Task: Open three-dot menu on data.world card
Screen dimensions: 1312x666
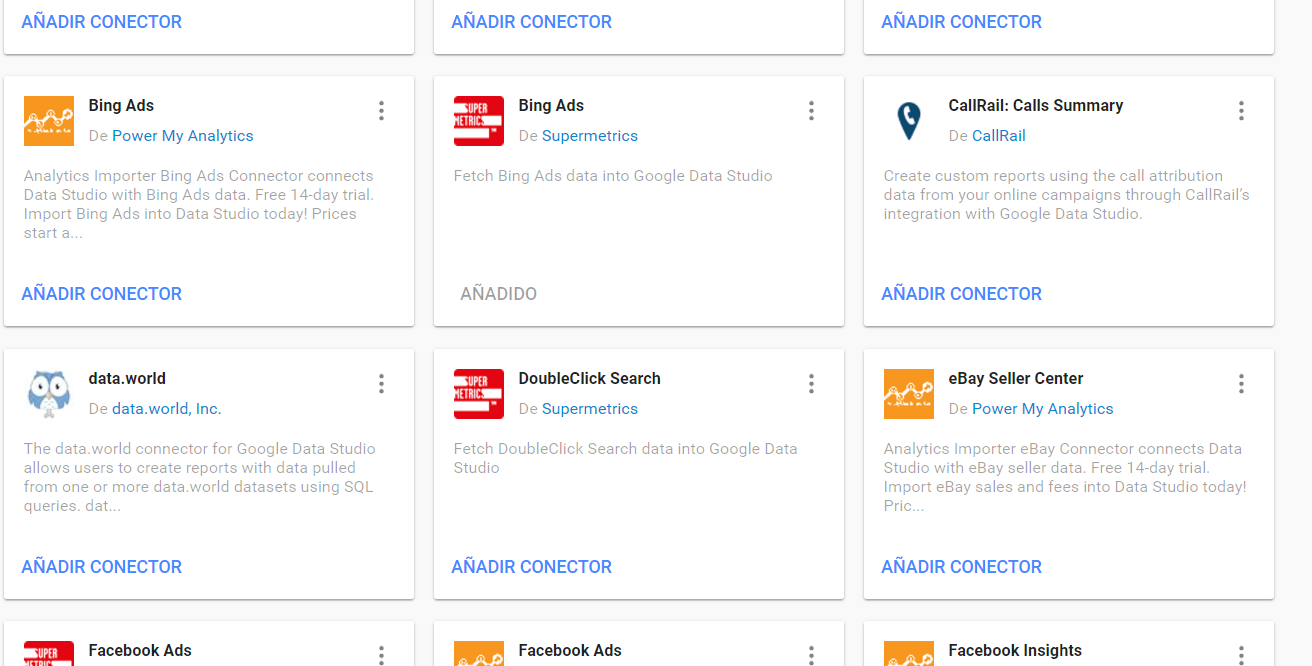Action: pos(381,384)
